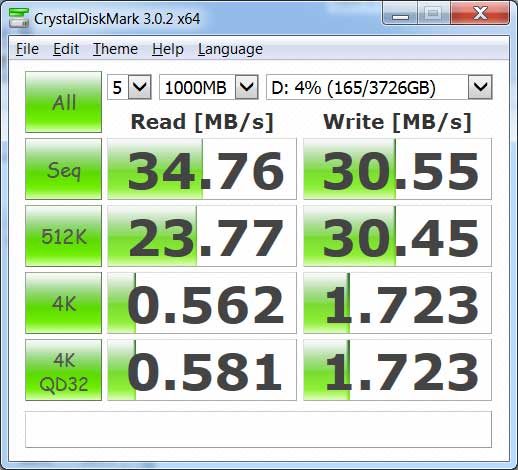Open the Help menu

(x=168, y=49)
